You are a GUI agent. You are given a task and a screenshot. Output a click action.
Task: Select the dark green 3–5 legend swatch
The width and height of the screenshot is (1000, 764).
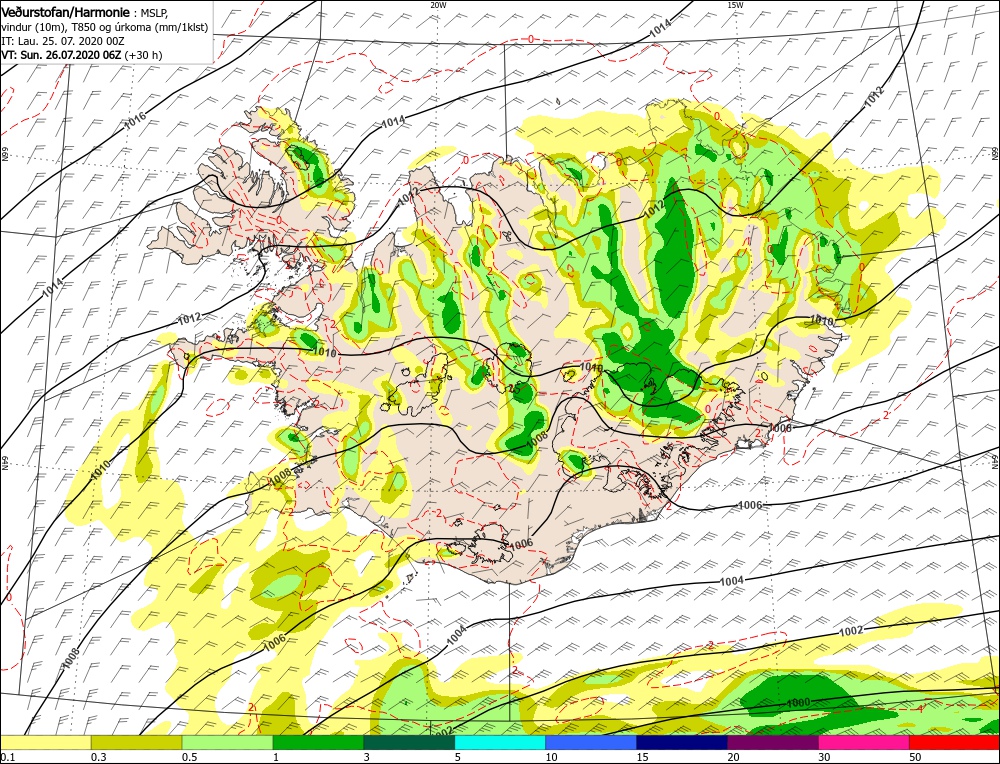click(409, 742)
